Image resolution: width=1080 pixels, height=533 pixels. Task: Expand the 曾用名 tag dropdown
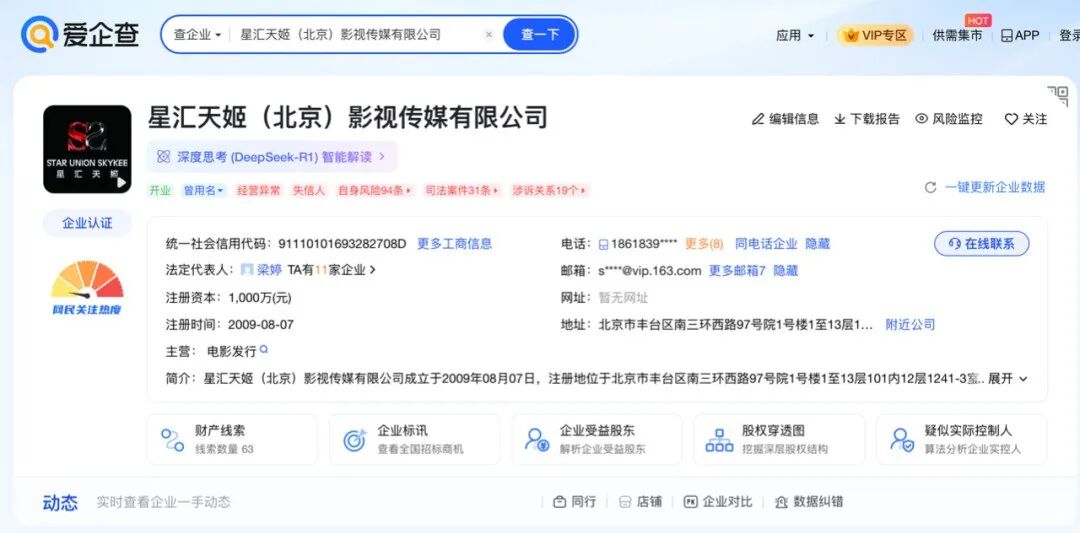pos(204,191)
